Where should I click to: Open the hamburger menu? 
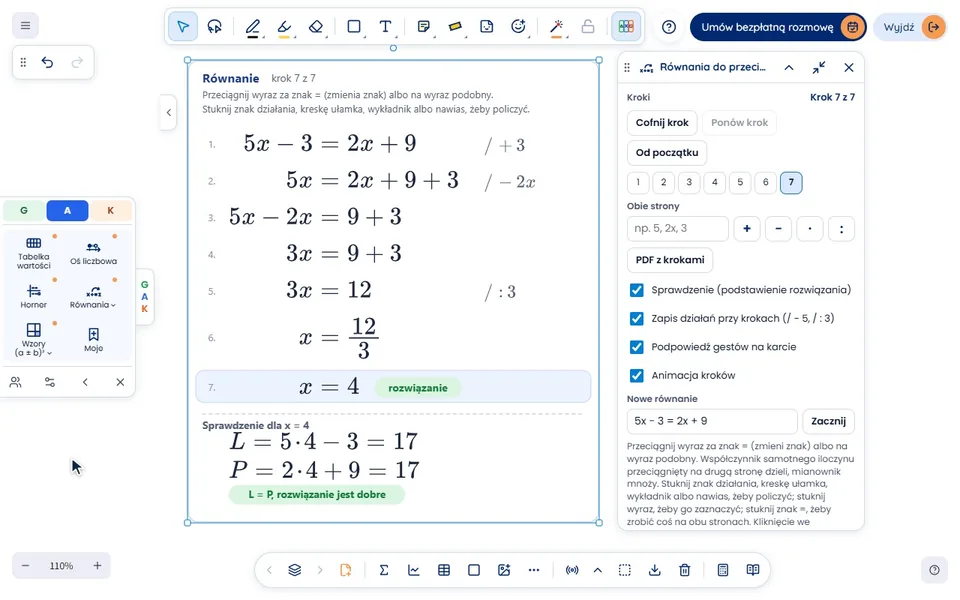click(x=25, y=25)
